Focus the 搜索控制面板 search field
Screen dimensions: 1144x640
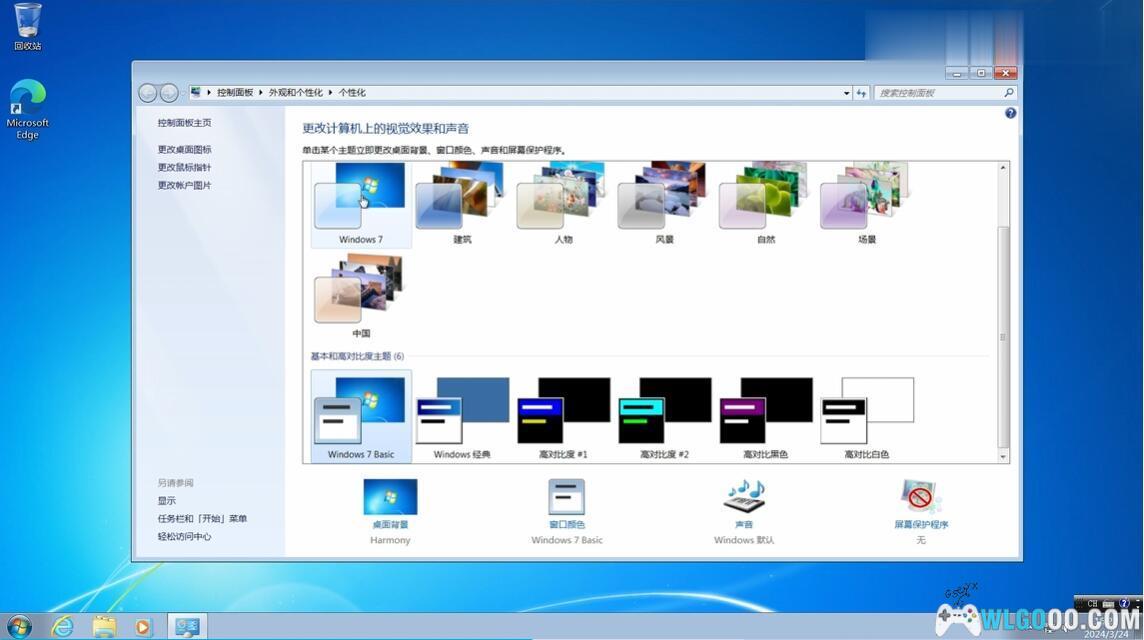pos(936,93)
